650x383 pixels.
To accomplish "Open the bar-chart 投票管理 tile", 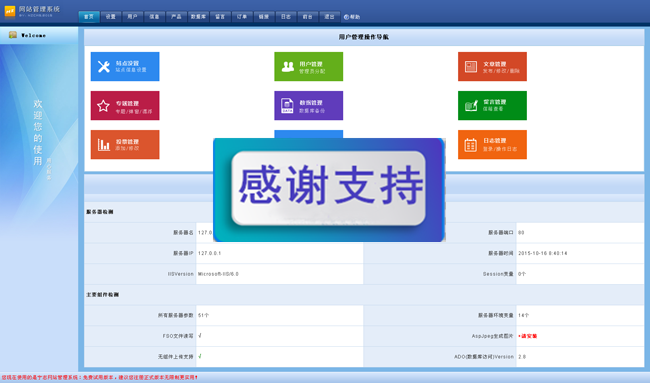I will point(125,144).
